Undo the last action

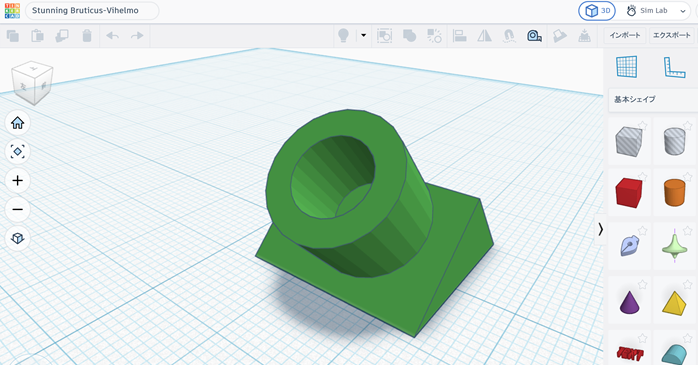(x=113, y=36)
